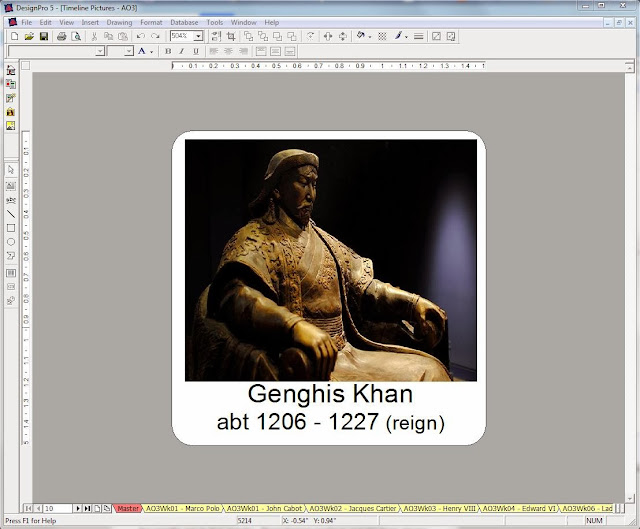Open line thickness options icon

(418, 36)
